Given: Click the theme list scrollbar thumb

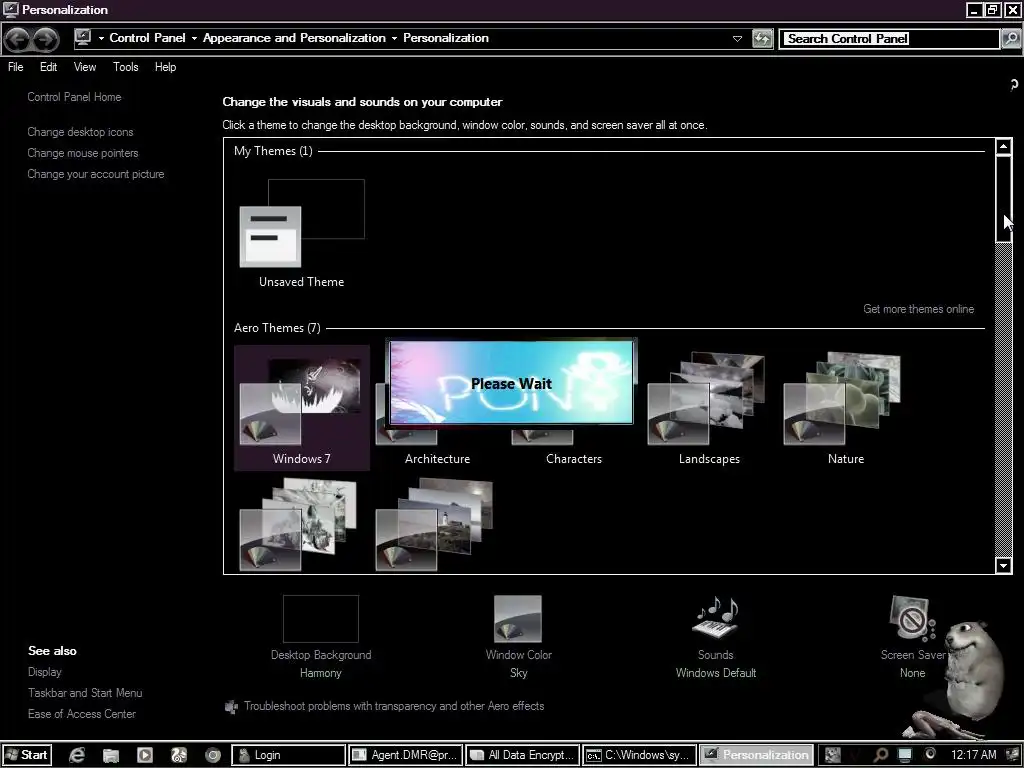Looking at the screenshot, I should [x=1004, y=199].
